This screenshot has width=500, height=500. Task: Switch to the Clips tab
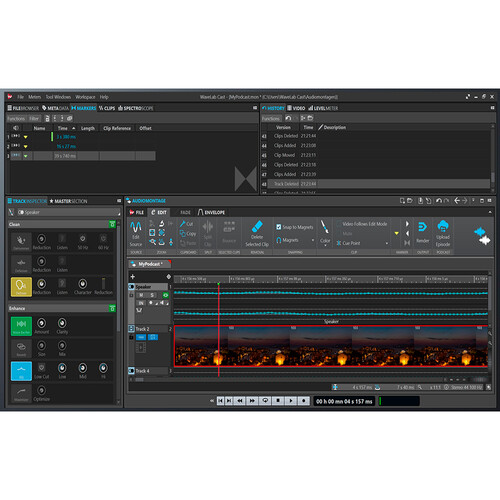click(107, 108)
